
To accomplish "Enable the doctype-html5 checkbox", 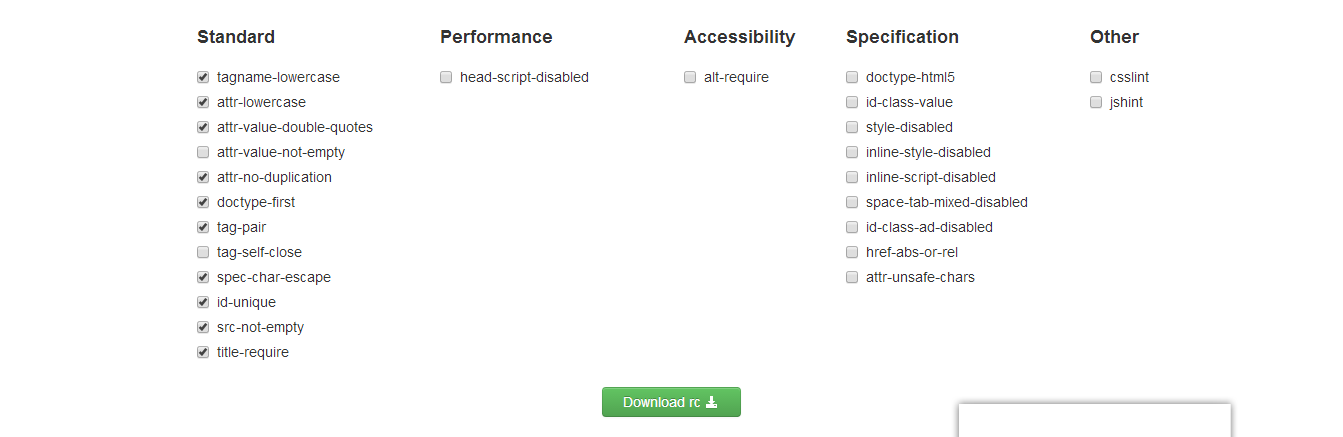I will pos(852,77).
